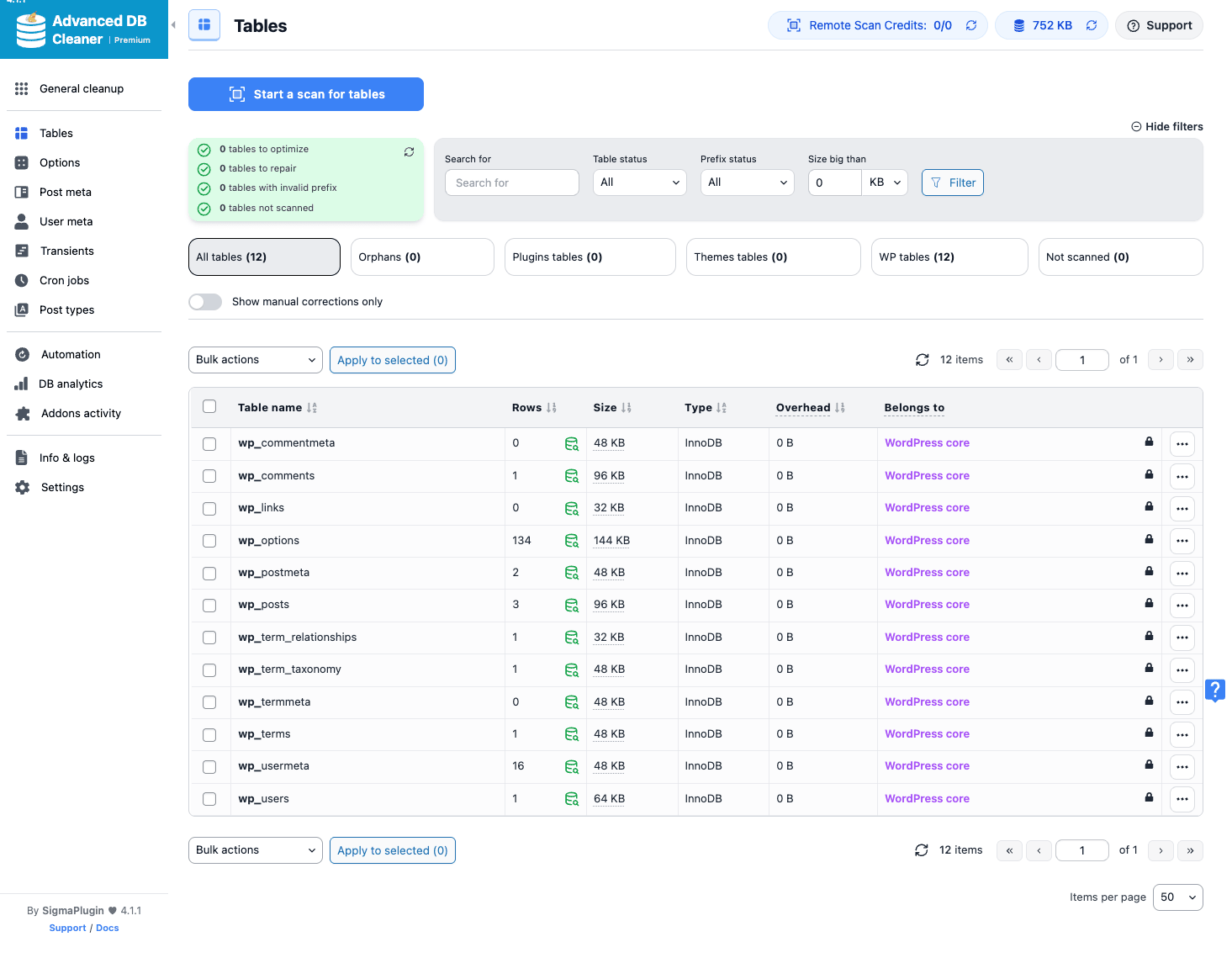
Task: Switch to WP tables (12) tab
Action: click(949, 257)
